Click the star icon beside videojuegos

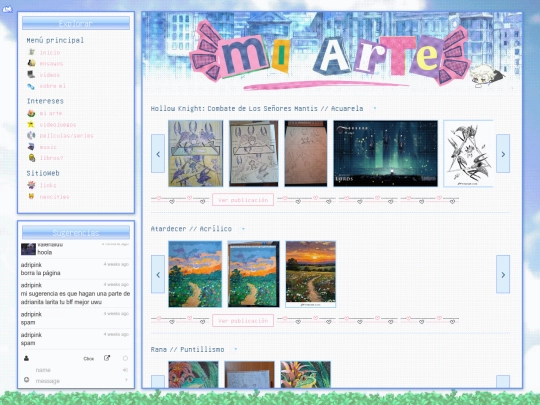click(x=31, y=124)
